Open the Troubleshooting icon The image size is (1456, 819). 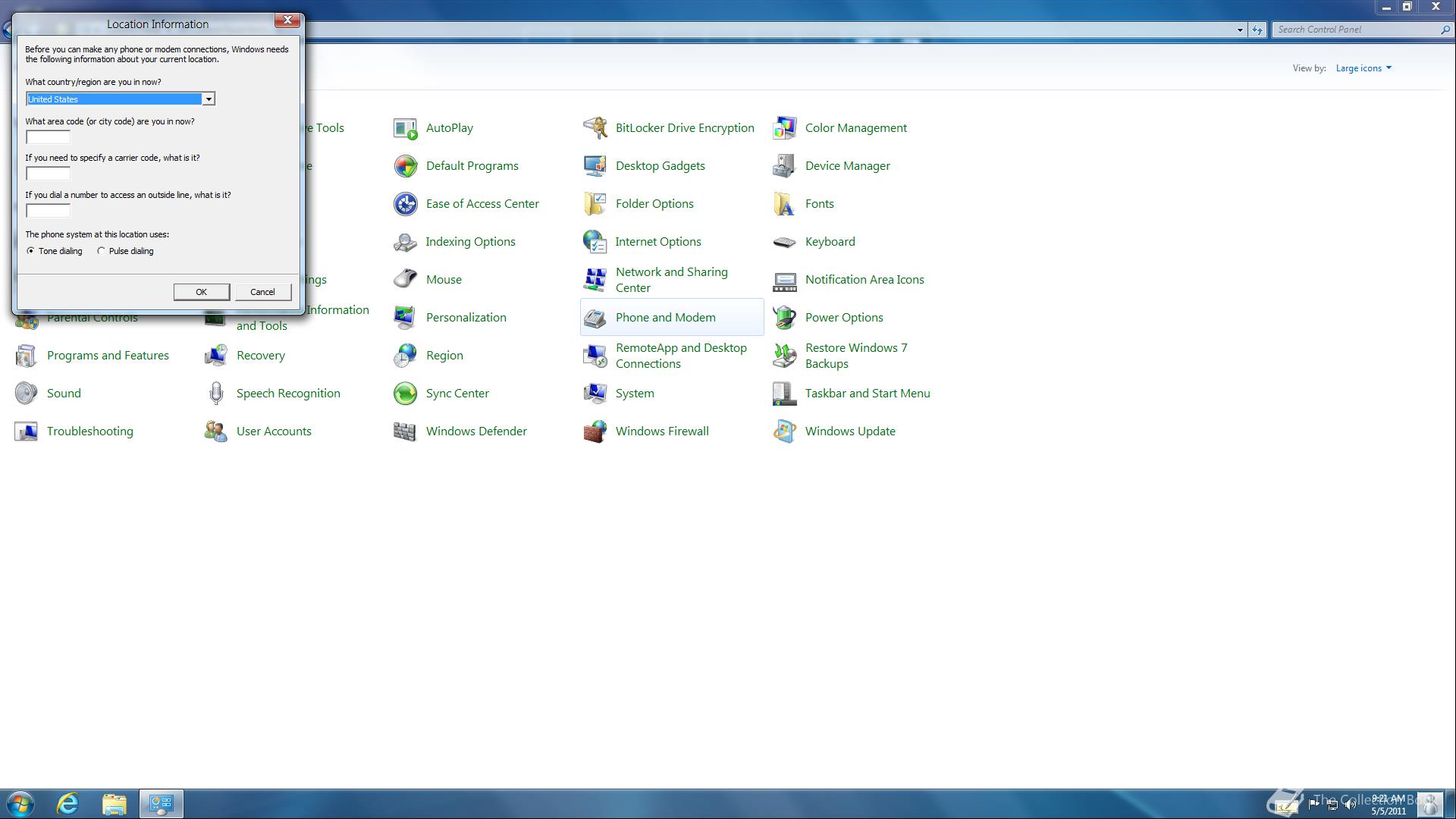(x=26, y=431)
